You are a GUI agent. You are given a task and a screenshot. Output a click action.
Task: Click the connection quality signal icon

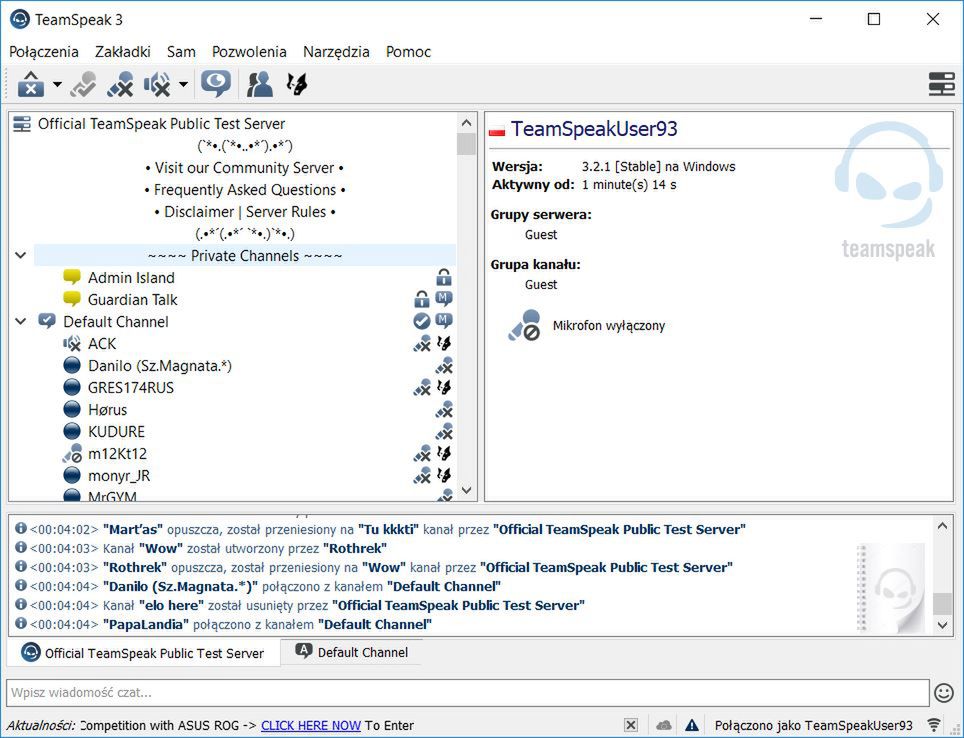[934, 725]
